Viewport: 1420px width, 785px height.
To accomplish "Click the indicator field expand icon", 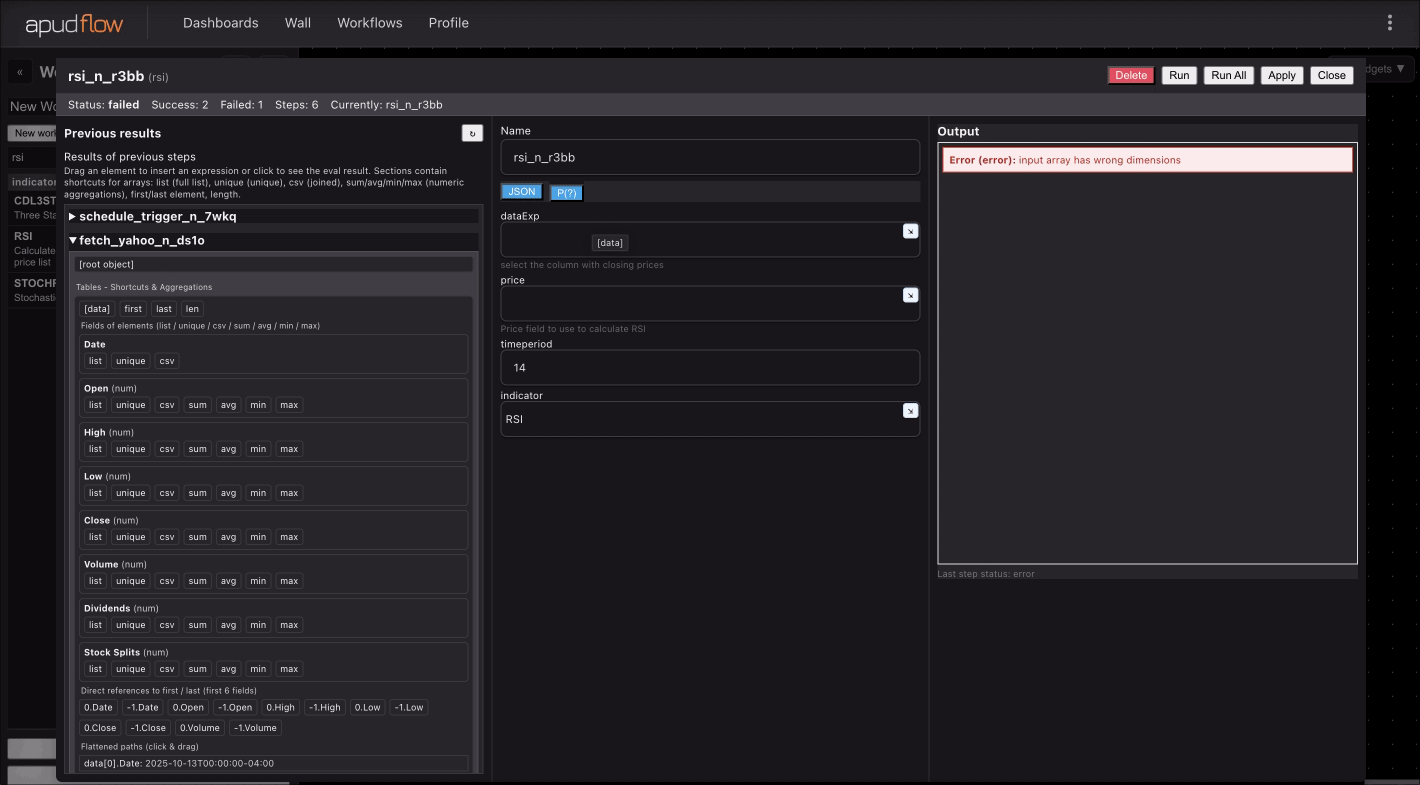I will coord(910,411).
